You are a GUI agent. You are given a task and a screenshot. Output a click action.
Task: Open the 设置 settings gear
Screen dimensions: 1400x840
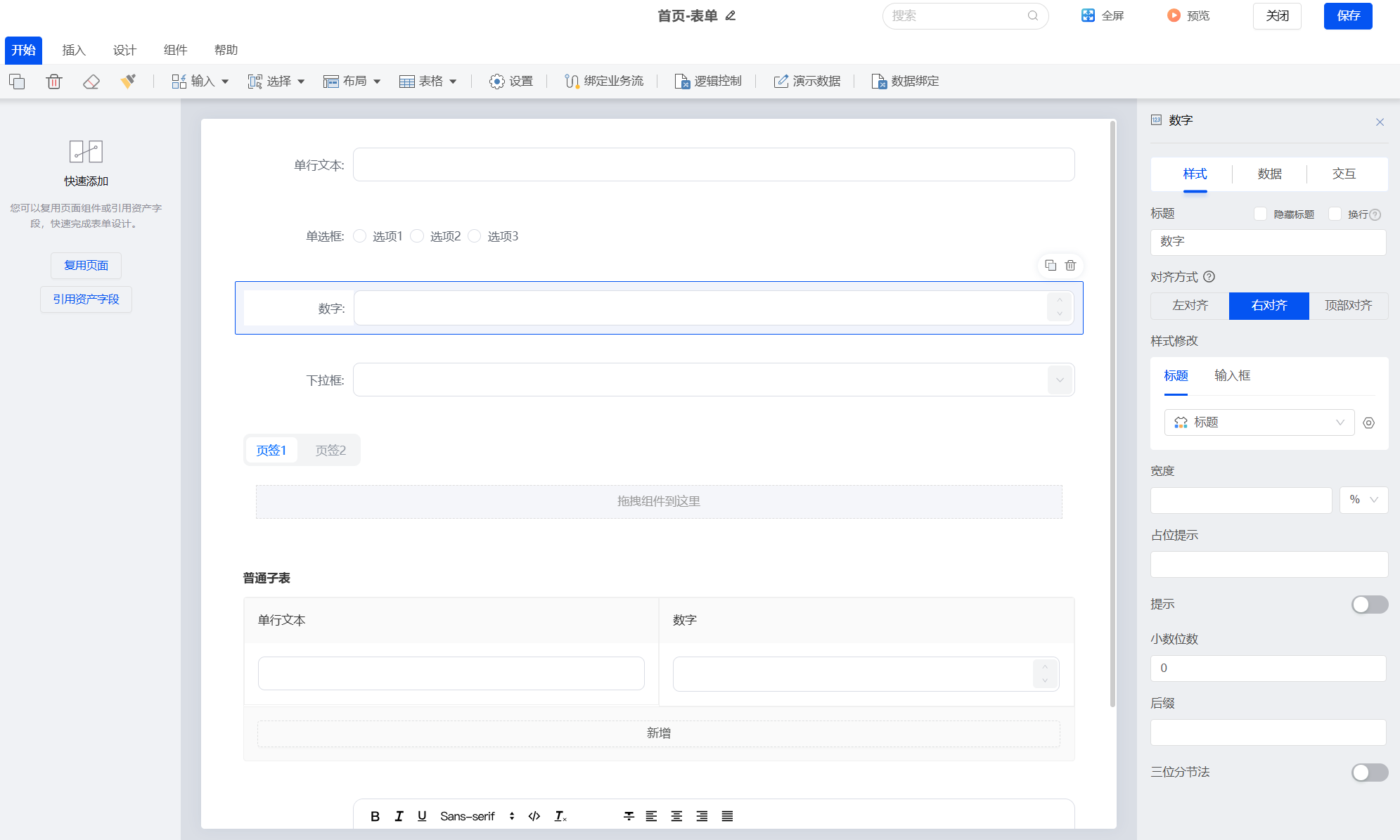coord(511,82)
